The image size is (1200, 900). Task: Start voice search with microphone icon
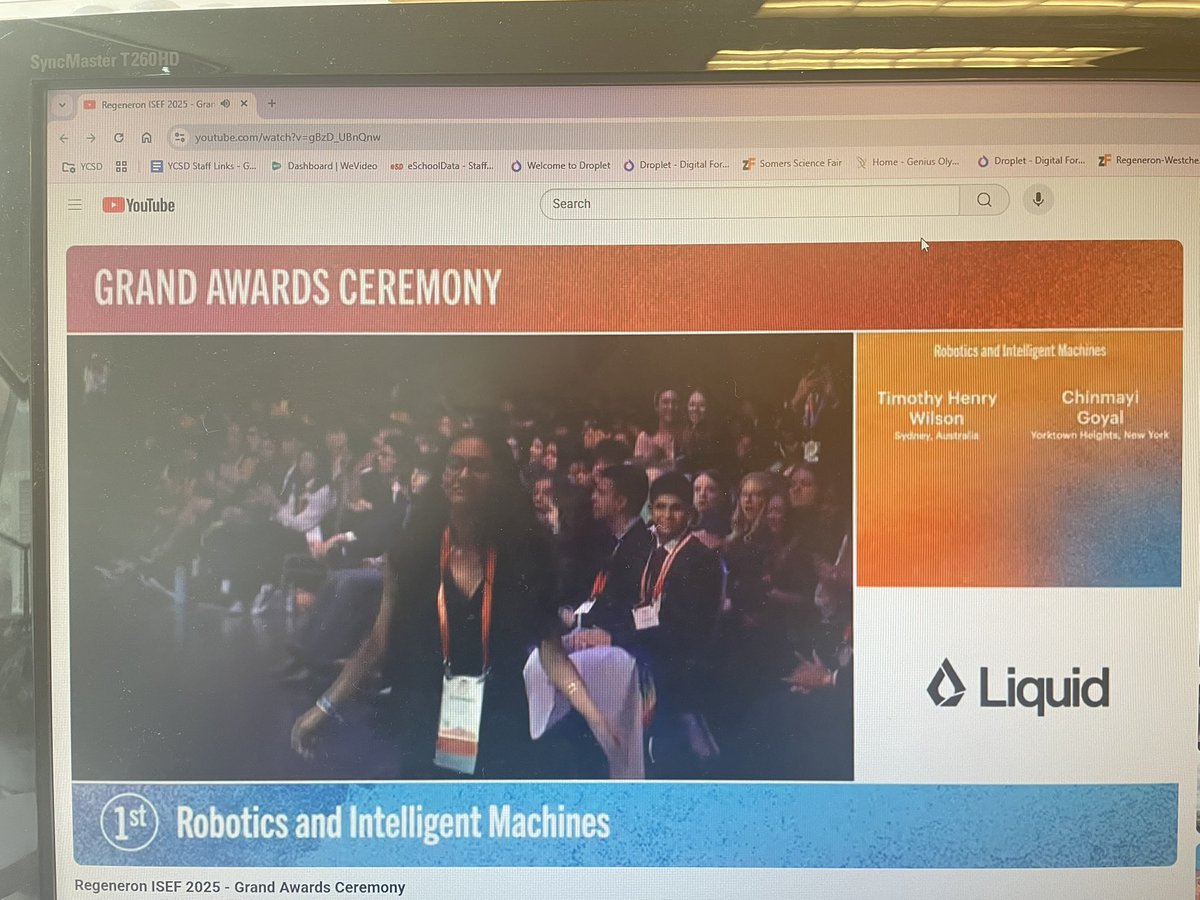coord(1038,200)
